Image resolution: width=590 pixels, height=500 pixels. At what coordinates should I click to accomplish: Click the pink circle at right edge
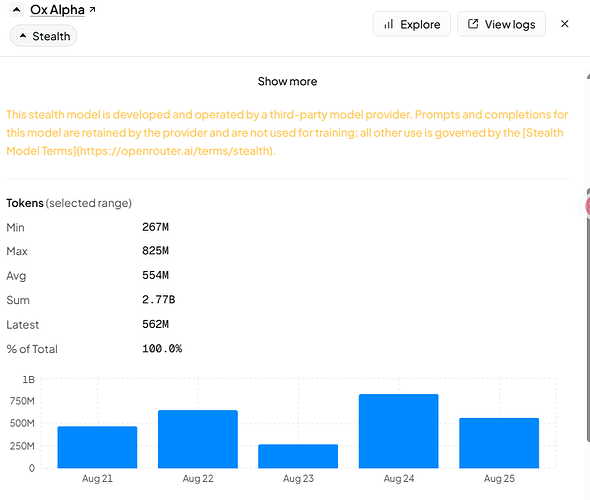(x=587, y=206)
